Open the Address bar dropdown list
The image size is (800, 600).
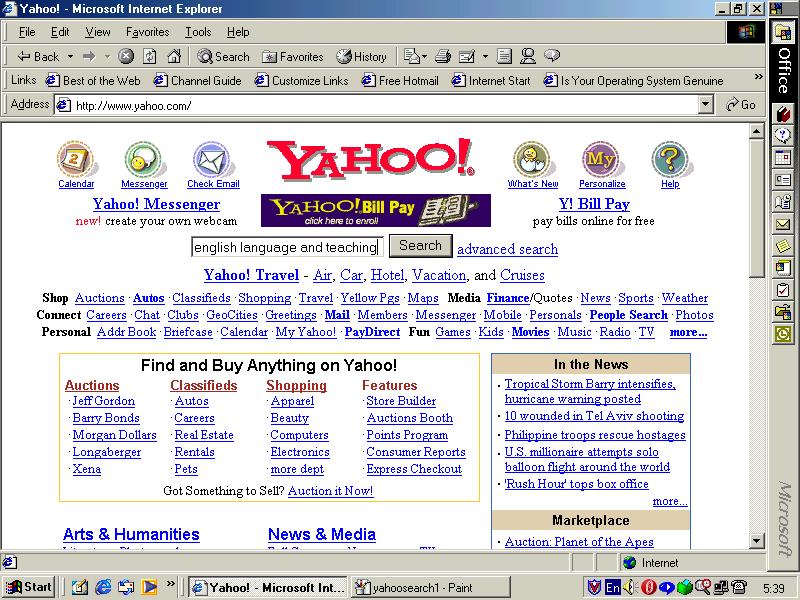tap(705, 105)
